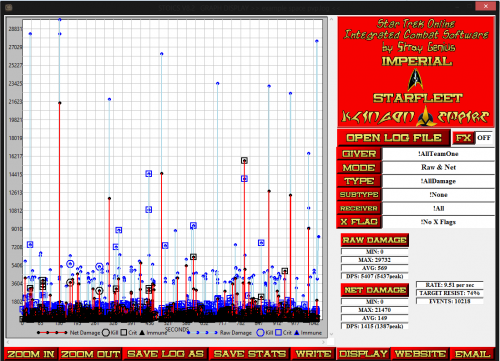Switch to the WRITE tab
The width and height of the screenshot is (500, 361).
pos(313,354)
